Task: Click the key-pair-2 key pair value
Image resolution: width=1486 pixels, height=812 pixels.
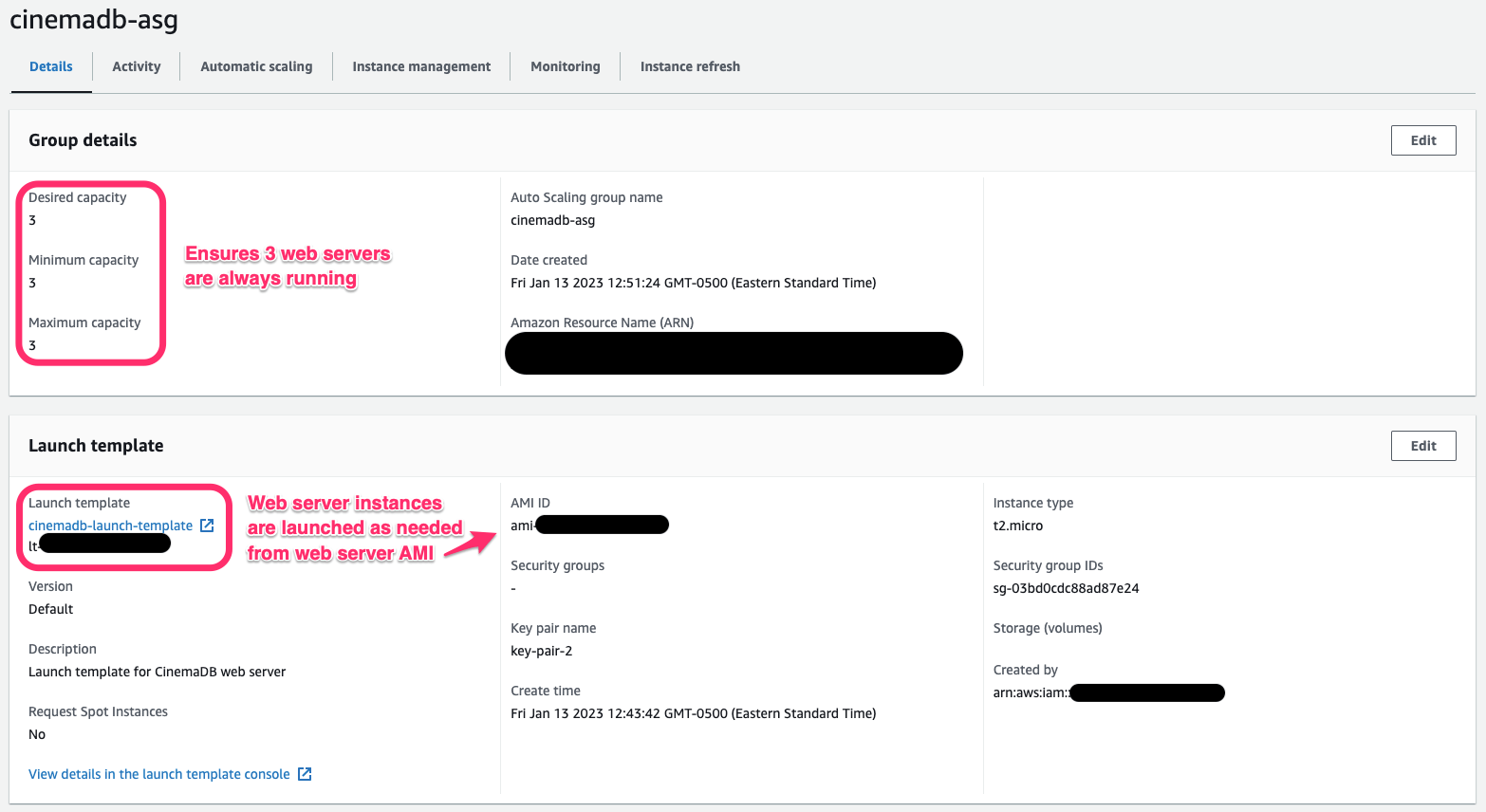Action: [x=541, y=651]
